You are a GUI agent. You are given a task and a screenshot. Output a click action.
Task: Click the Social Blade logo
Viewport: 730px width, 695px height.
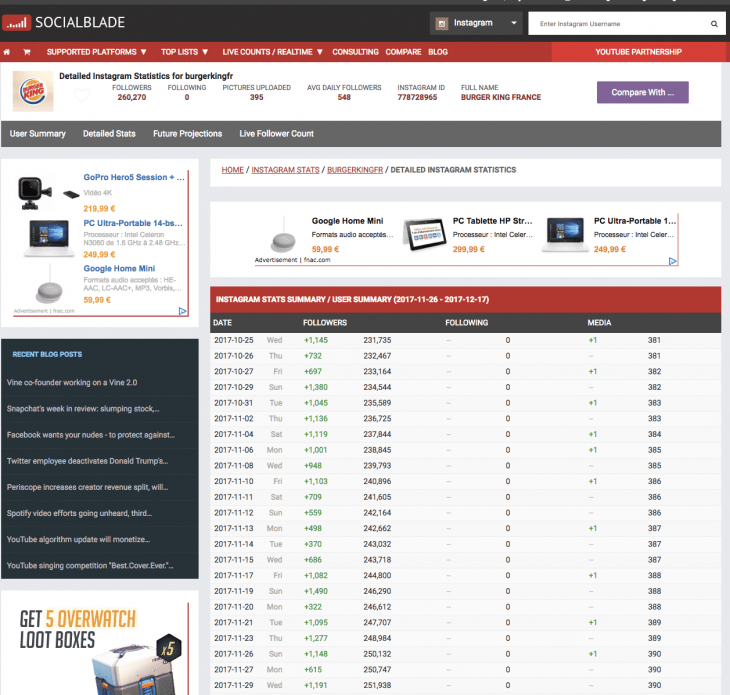pyautogui.click(x=60, y=22)
